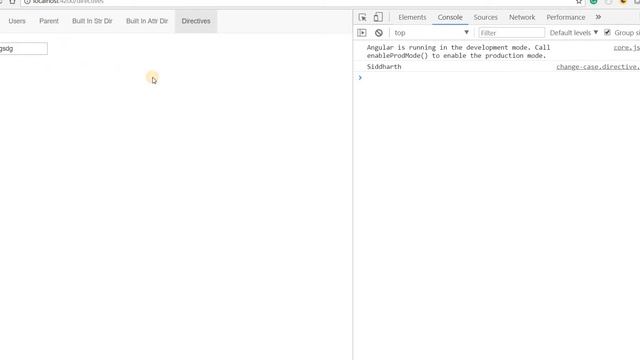Switch to the Console tab

coord(450,17)
